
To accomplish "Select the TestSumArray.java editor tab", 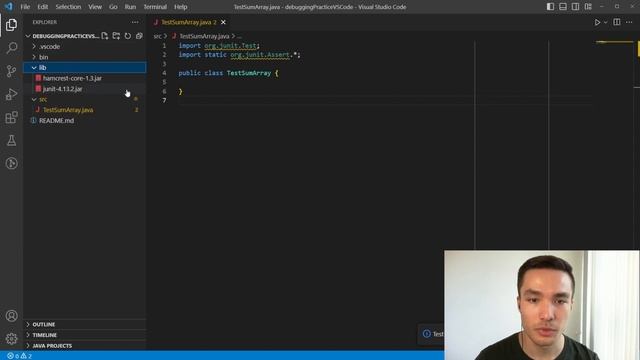I will 189,22.
